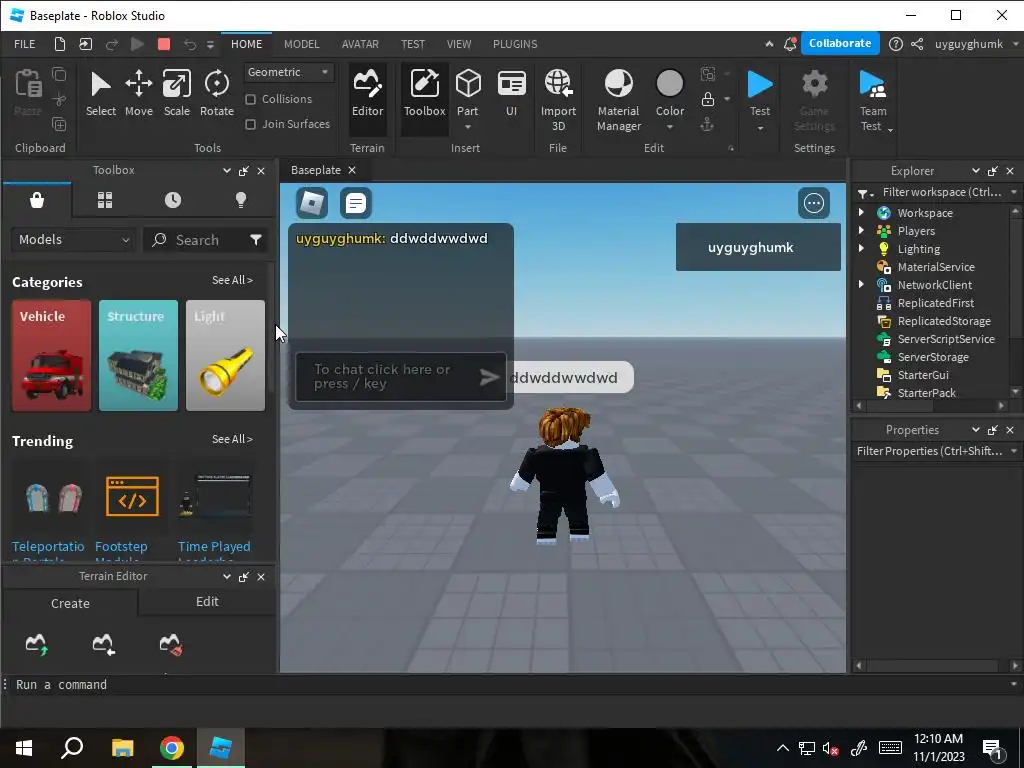
Task: Click the help question mark icon
Action: [x=896, y=44]
